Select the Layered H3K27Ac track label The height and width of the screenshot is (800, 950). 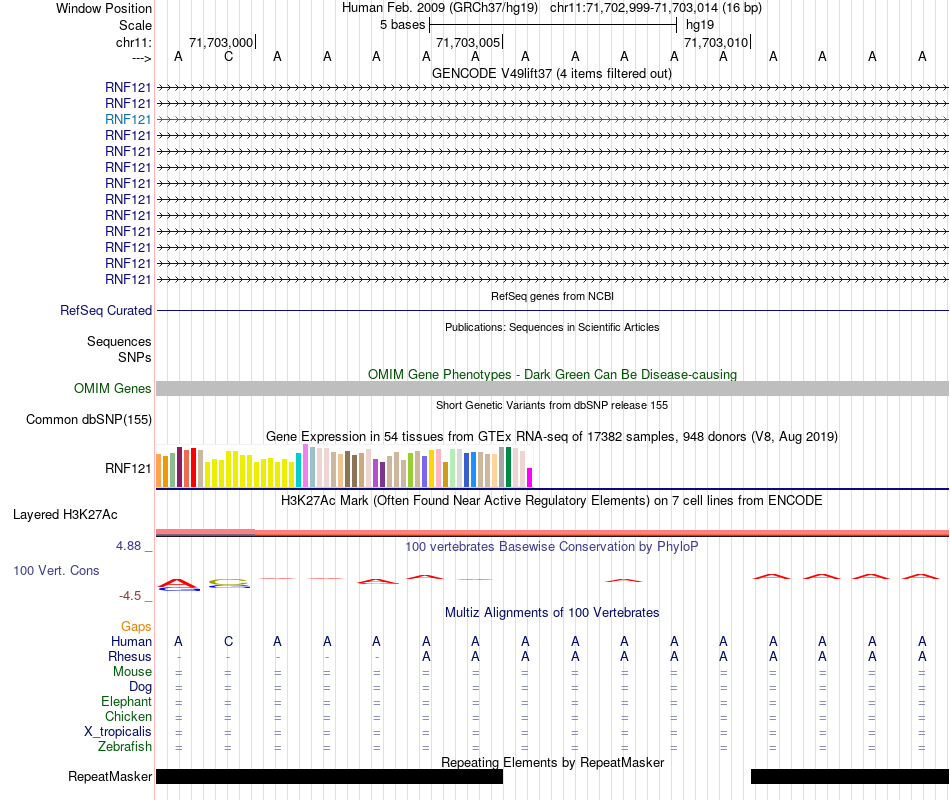tap(65, 515)
